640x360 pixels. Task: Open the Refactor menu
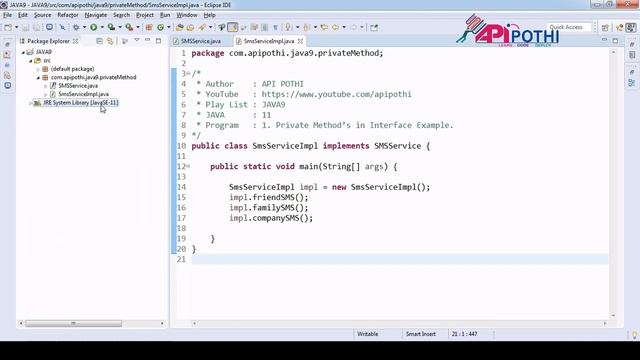point(68,15)
